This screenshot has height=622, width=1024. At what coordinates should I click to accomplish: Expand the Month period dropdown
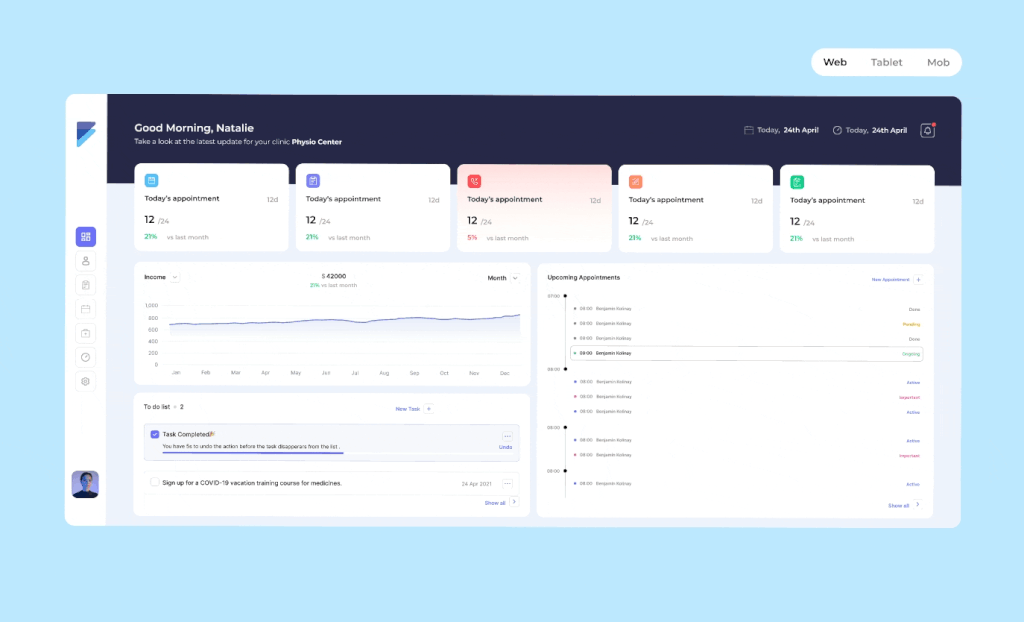click(x=515, y=278)
